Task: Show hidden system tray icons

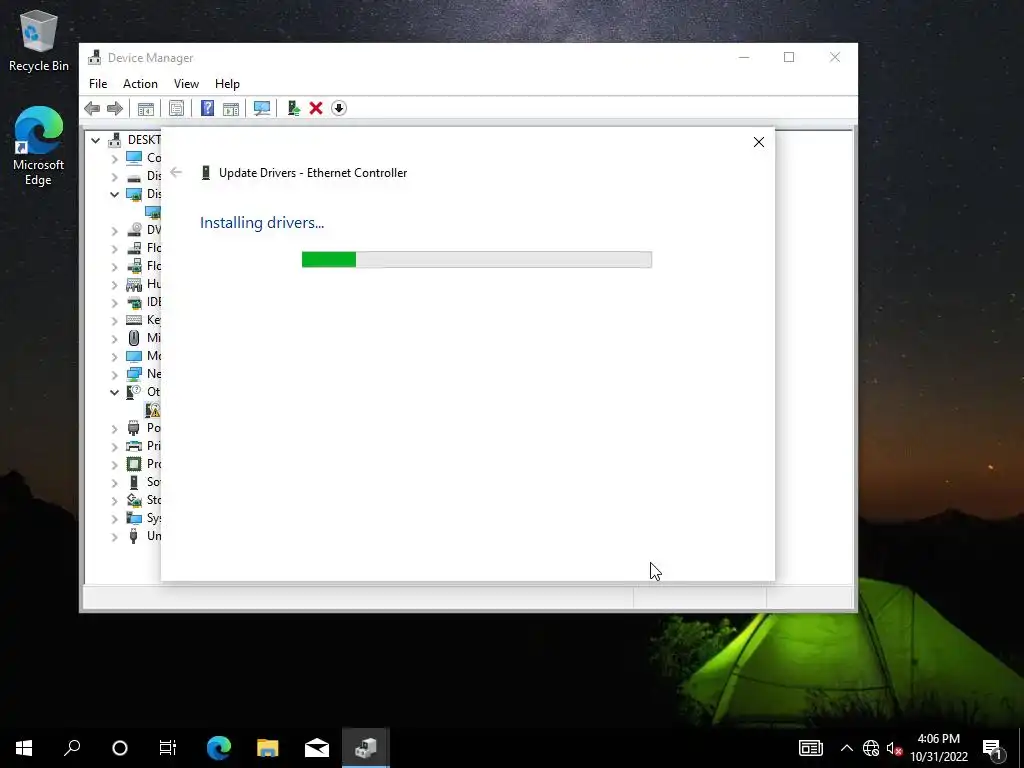Action: (x=846, y=748)
